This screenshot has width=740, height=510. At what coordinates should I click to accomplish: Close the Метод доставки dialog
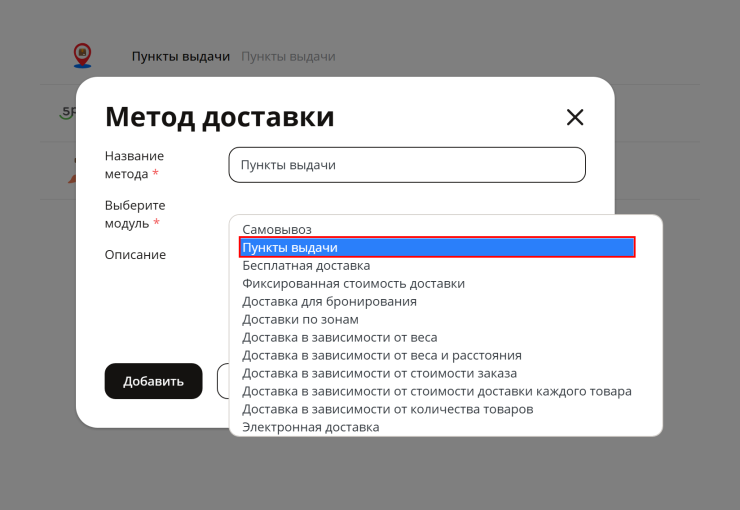[575, 117]
